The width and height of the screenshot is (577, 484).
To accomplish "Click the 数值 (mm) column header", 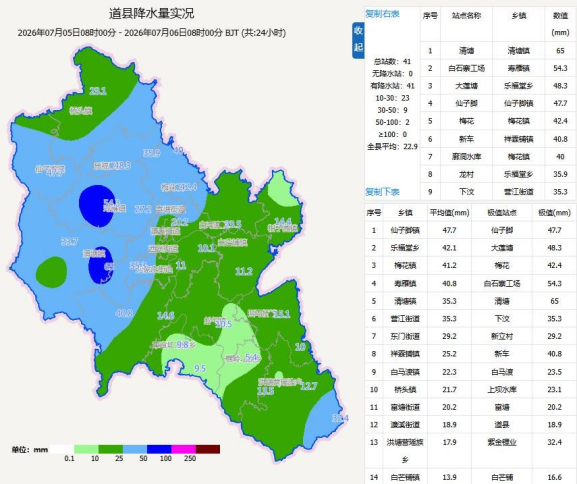I will click(560, 24).
